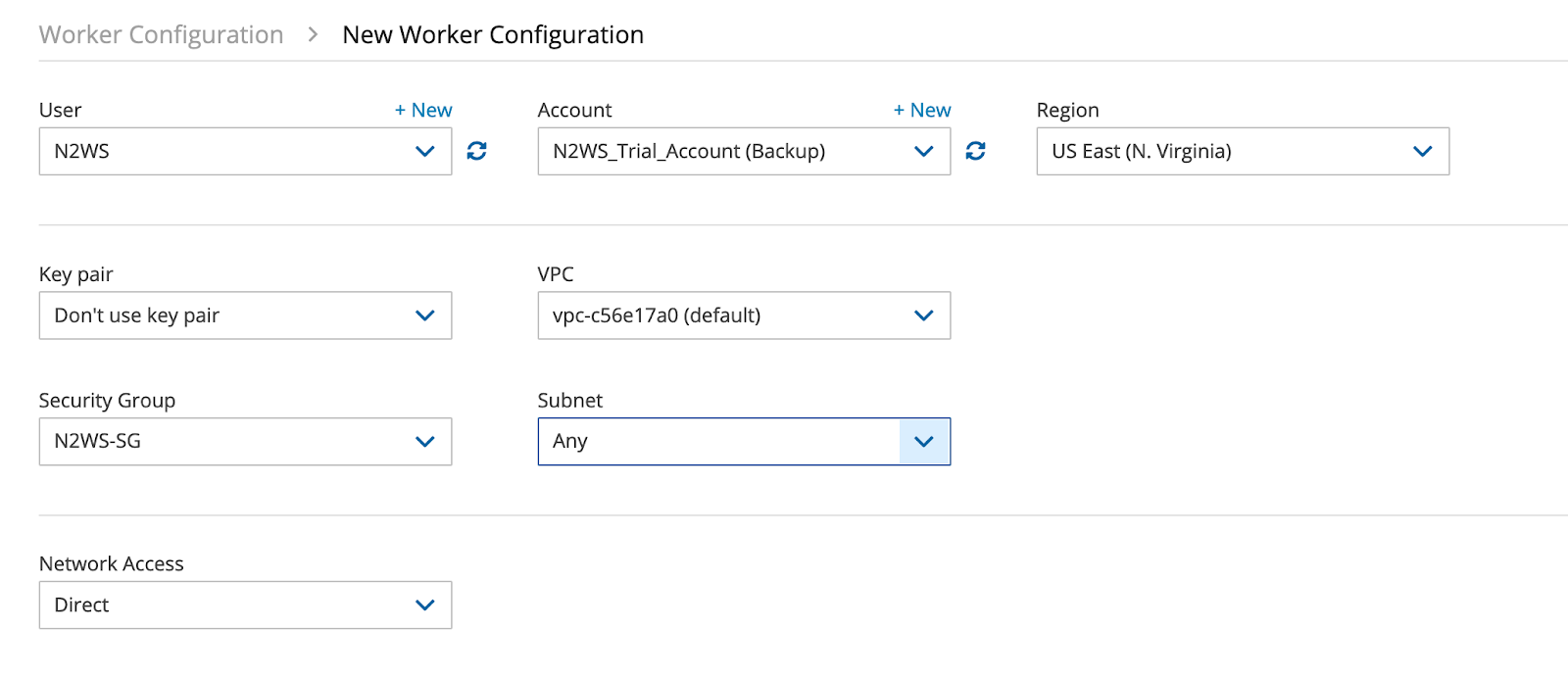Expand the Account dropdown N2WS_Trial_Account

pyautogui.click(x=725, y=151)
